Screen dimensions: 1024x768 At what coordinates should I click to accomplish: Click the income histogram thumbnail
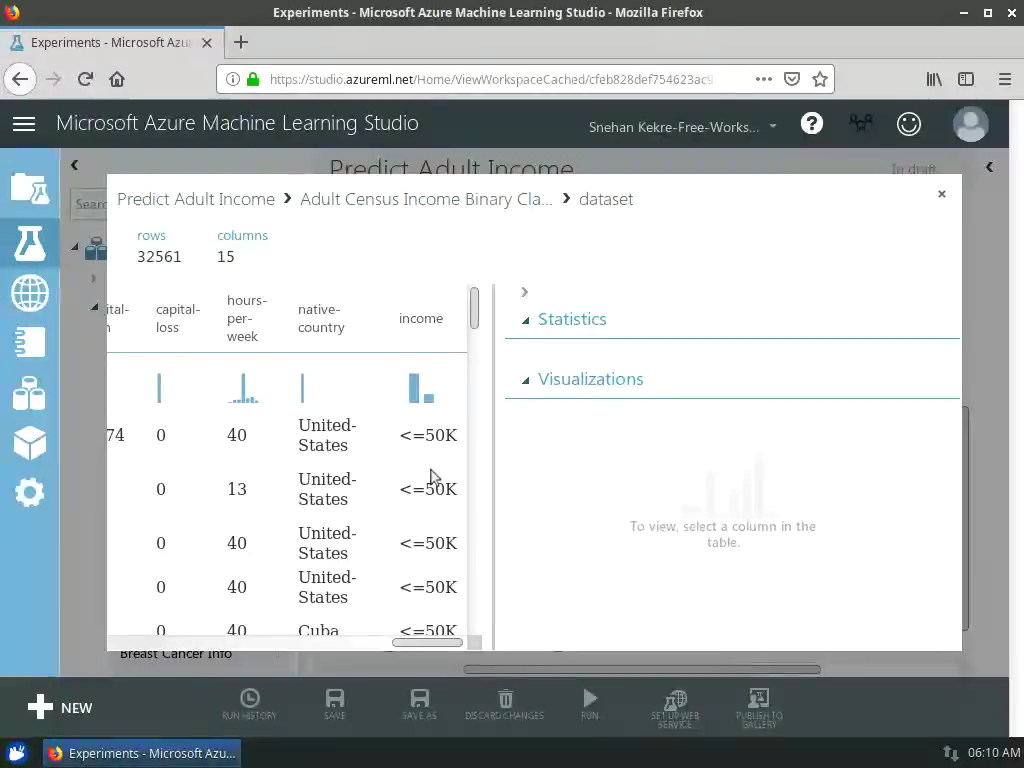pyautogui.click(x=421, y=388)
